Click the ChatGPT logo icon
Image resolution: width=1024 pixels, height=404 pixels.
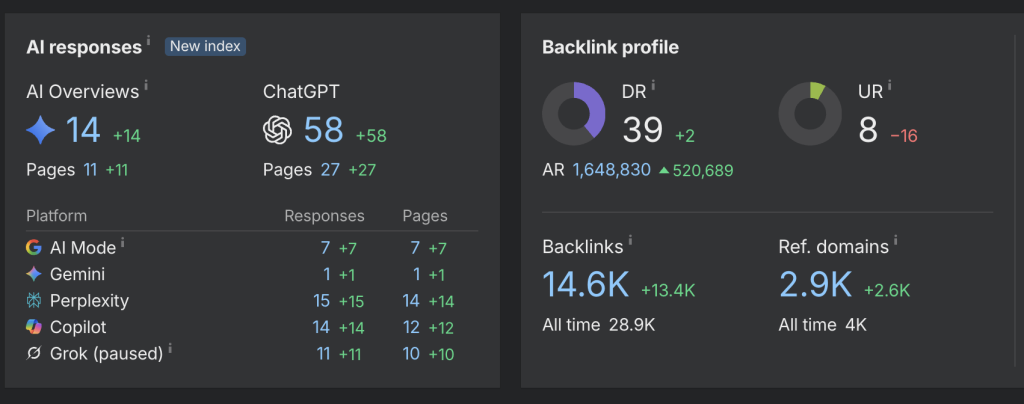278,130
